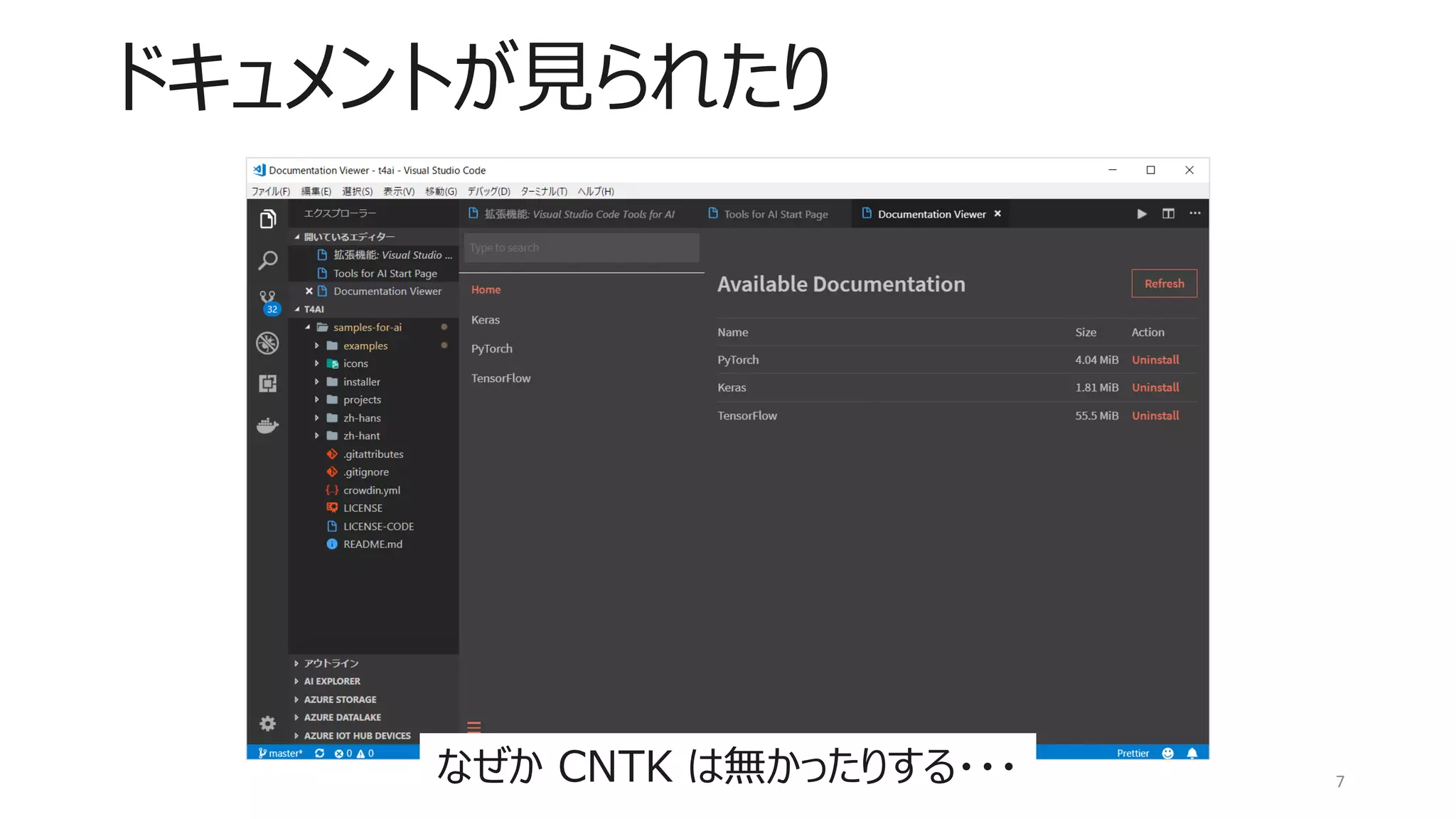Open the ターミナル(T) menu
Image resolution: width=1456 pixels, height=819 pixels.
tap(544, 191)
